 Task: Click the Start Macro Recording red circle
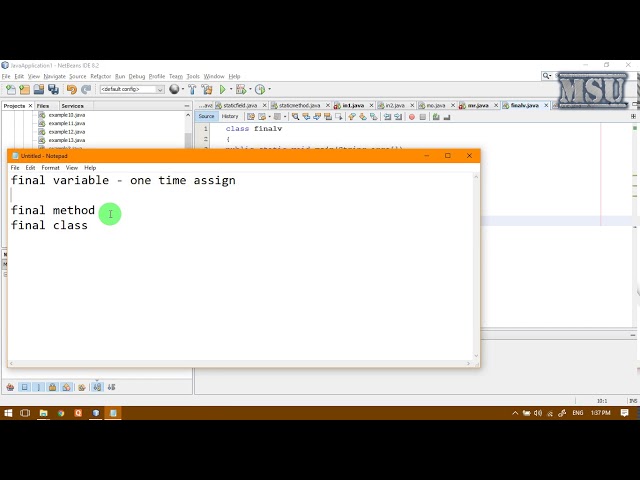(x=412, y=117)
